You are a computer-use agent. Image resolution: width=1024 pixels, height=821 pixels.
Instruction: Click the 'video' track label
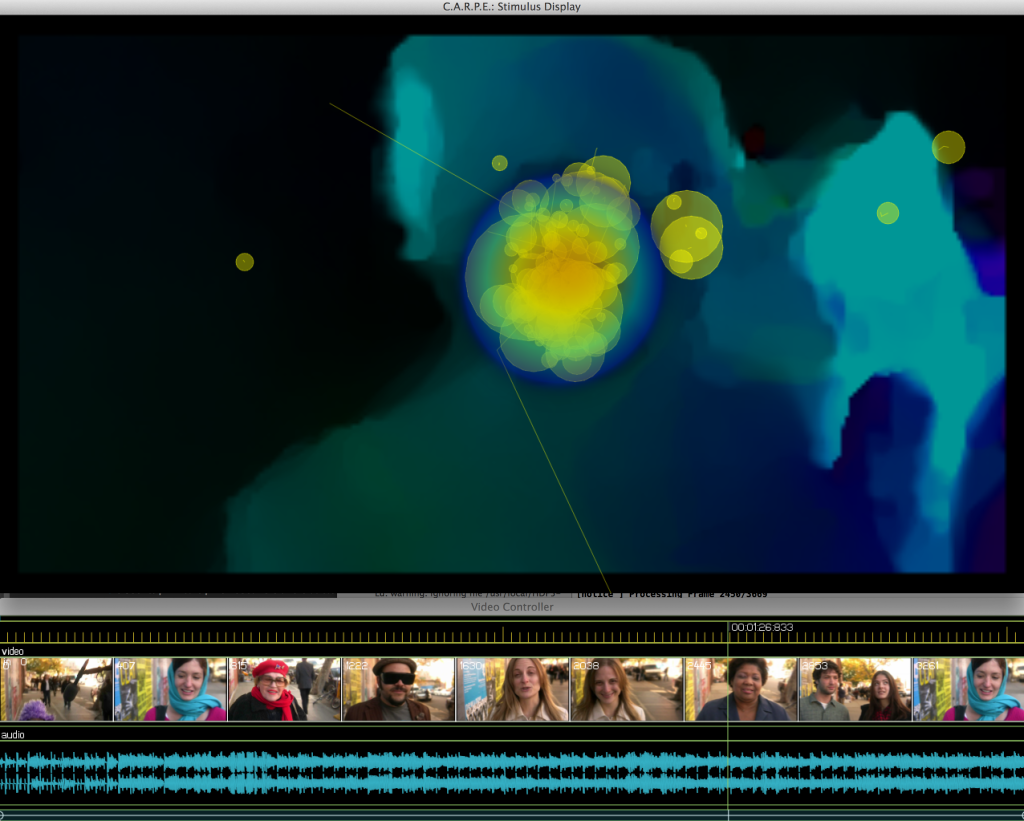point(14,652)
